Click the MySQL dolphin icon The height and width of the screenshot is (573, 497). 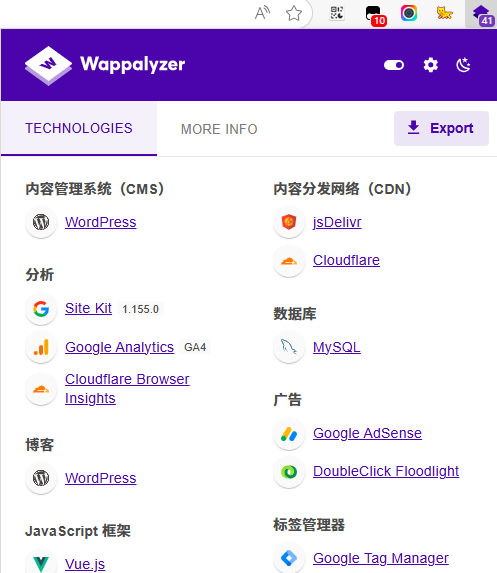(289, 347)
